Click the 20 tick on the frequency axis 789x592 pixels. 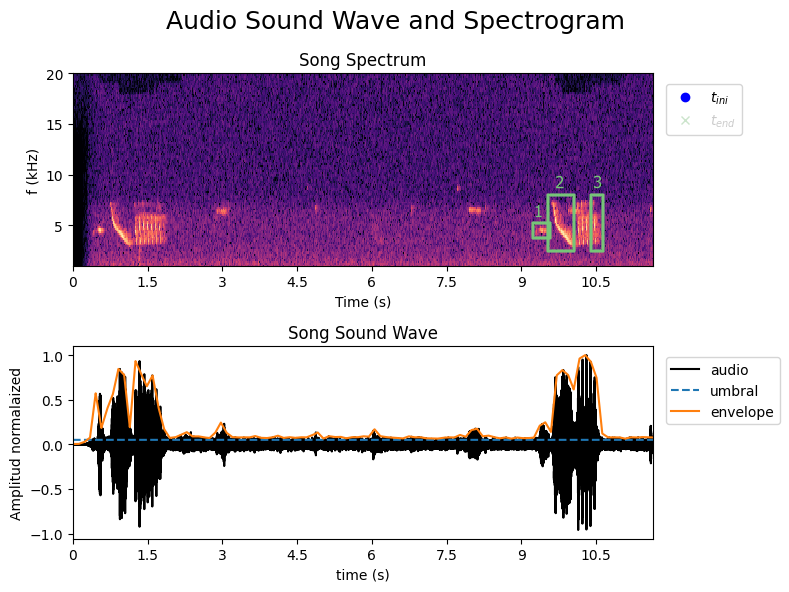click(54, 75)
